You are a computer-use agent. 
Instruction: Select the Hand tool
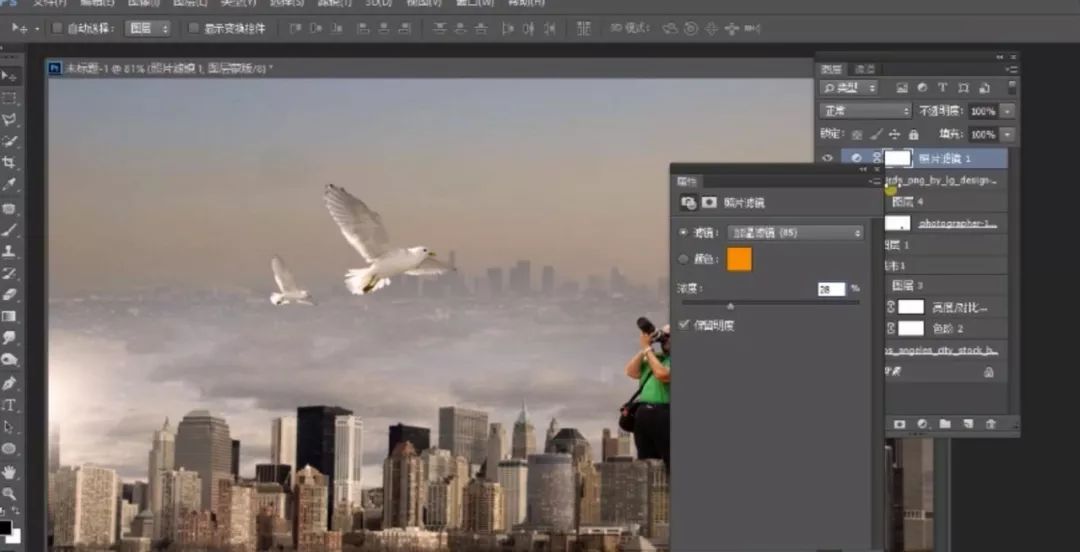coord(10,472)
